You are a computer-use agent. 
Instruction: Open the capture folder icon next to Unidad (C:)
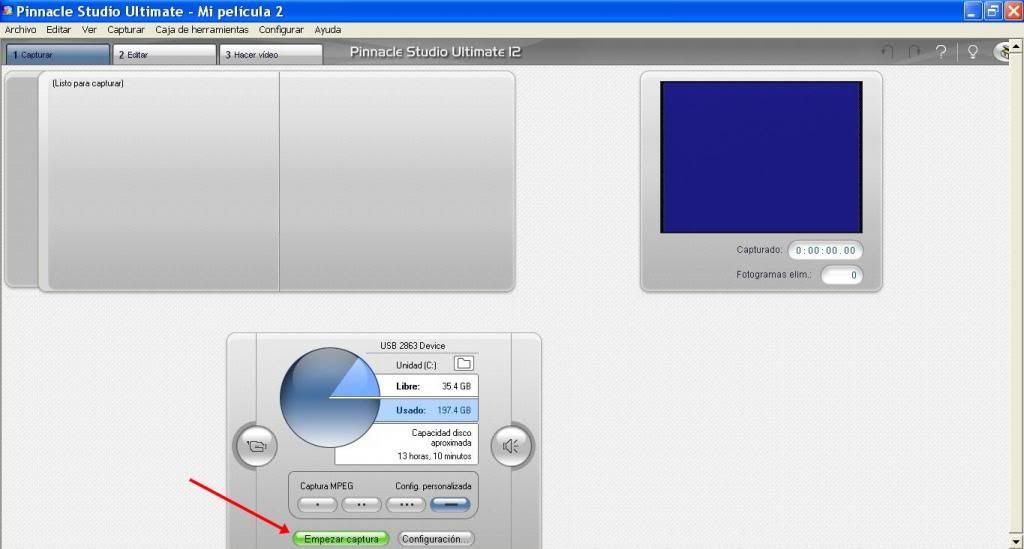[464, 364]
